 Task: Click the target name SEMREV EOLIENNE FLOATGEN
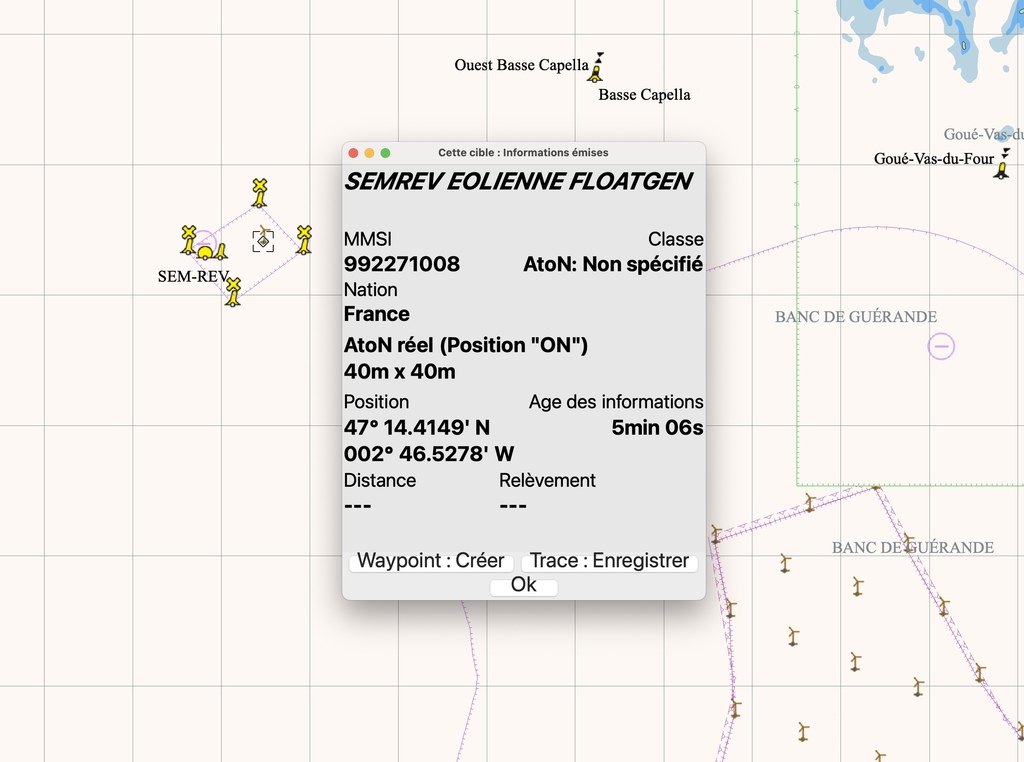pos(518,182)
